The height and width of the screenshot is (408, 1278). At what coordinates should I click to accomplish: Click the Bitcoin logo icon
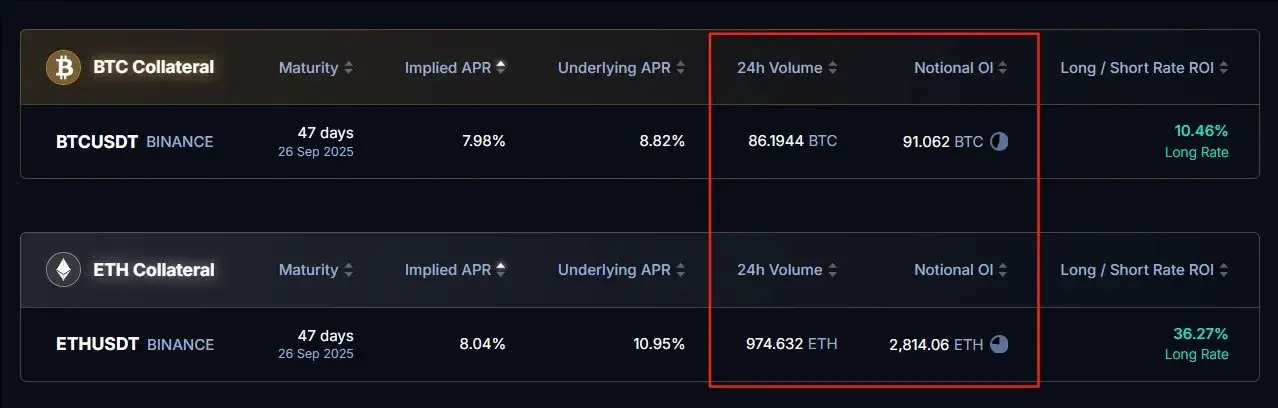point(63,68)
